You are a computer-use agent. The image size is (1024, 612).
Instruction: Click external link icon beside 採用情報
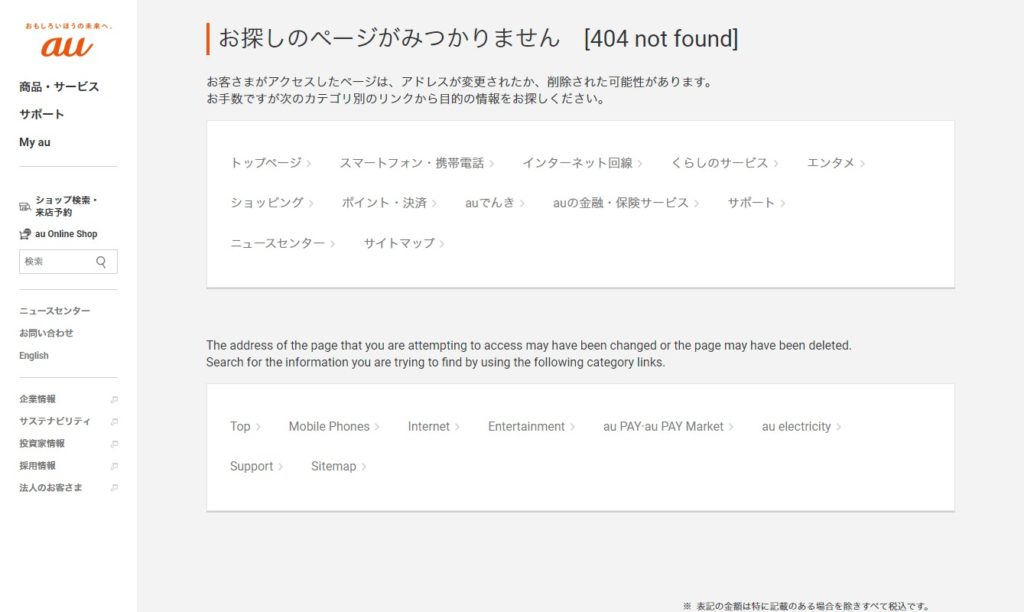coord(114,466)
